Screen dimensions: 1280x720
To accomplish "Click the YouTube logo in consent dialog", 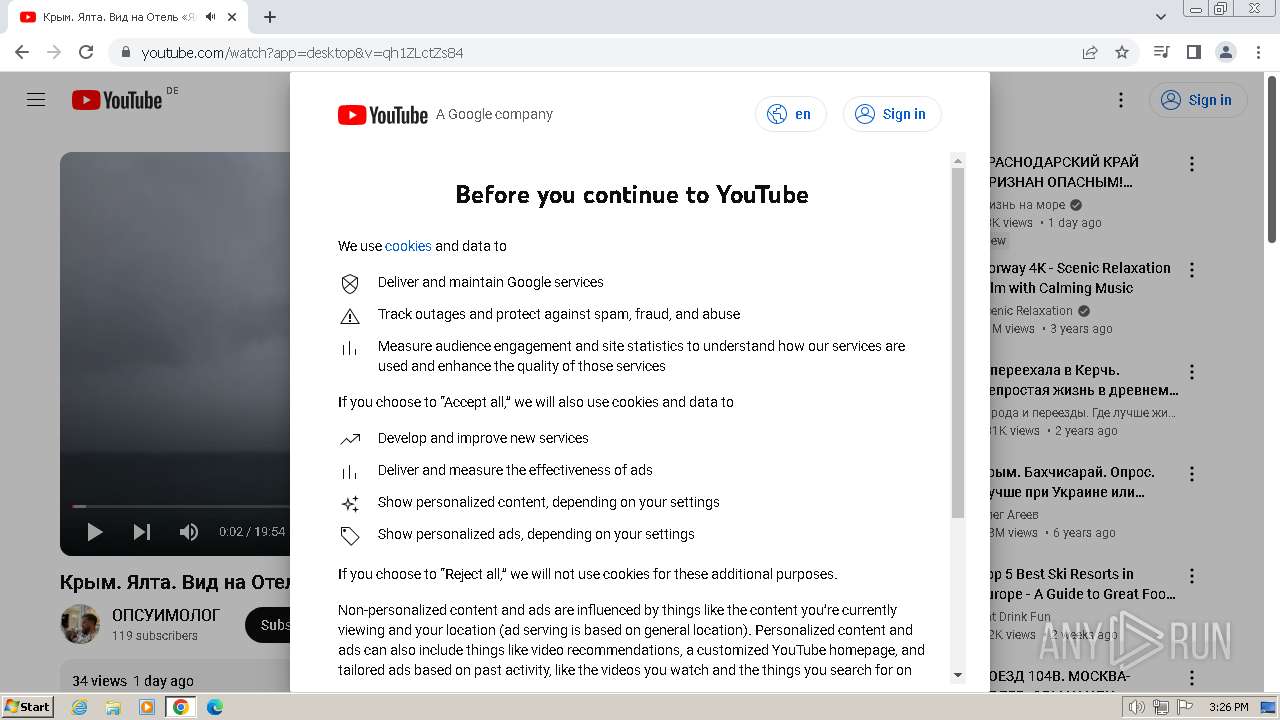I will pos(383,115).
